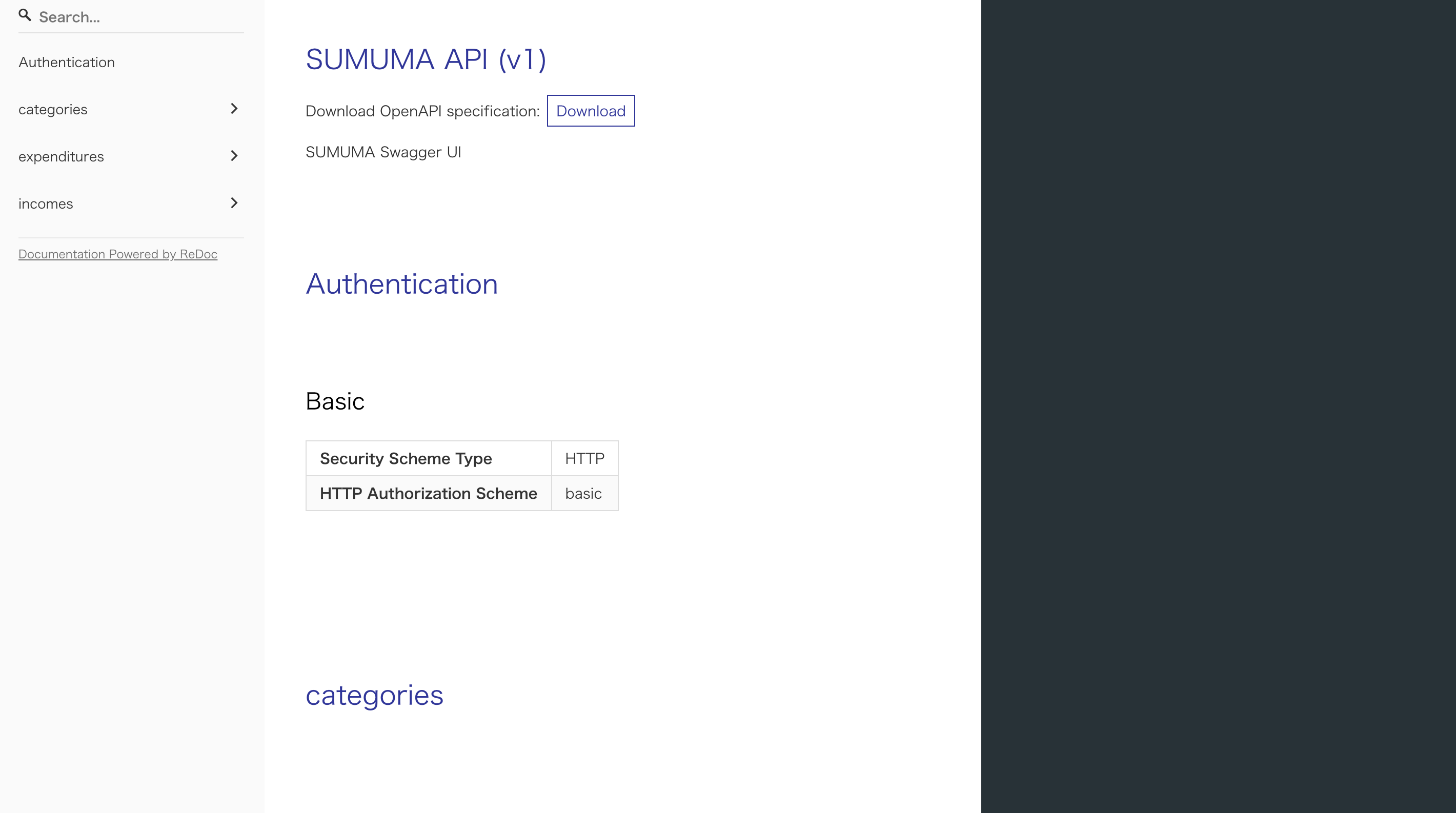
Task: Select the incomes sidebar item
Action: click(x=46, y=204)
